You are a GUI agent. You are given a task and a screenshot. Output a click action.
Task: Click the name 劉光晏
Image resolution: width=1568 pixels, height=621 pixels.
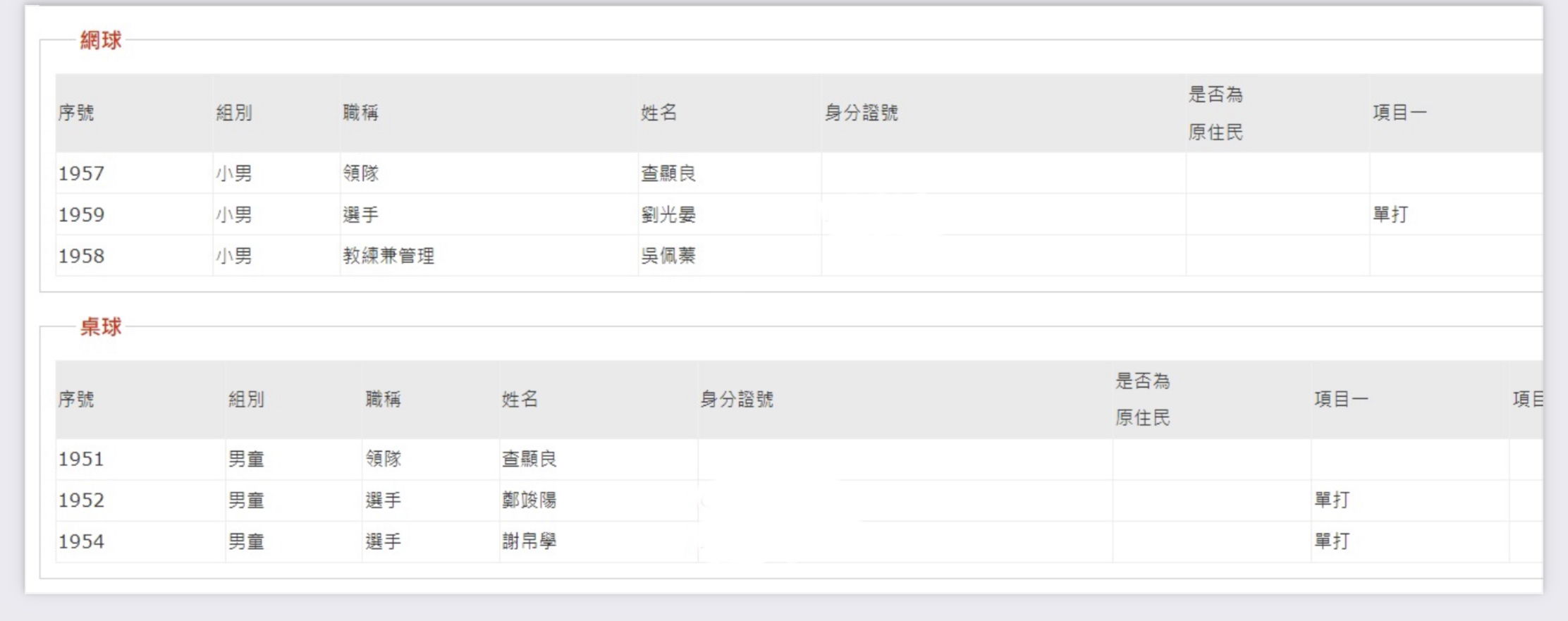[668, 214]
